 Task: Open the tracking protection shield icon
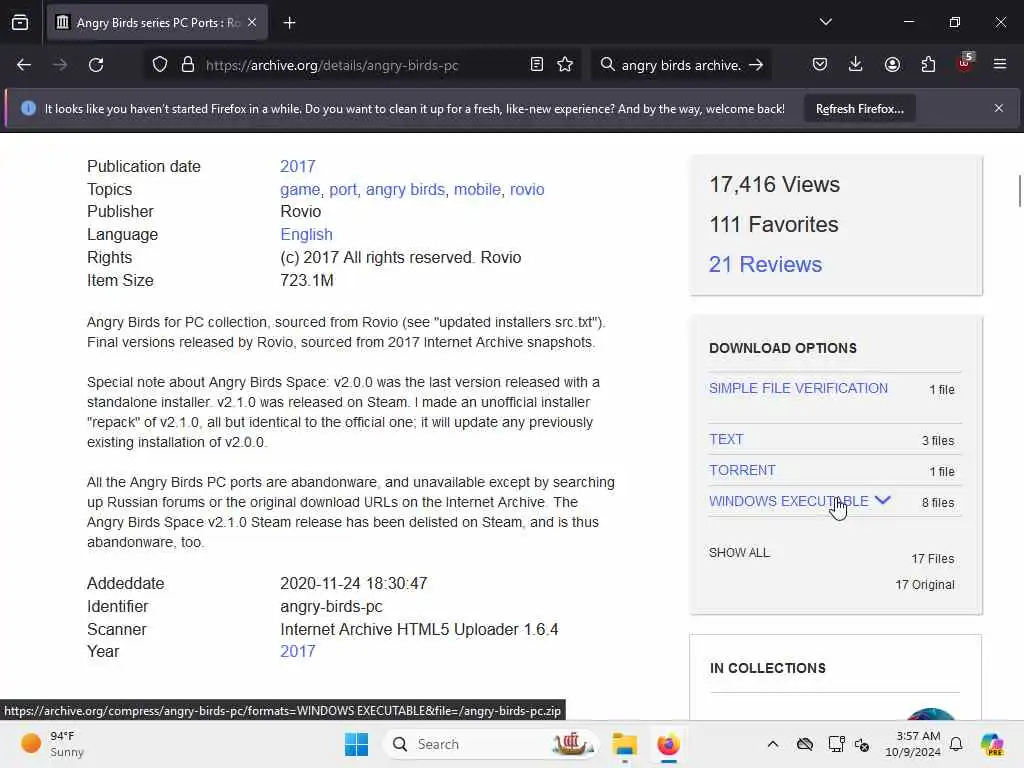point(160,65)
